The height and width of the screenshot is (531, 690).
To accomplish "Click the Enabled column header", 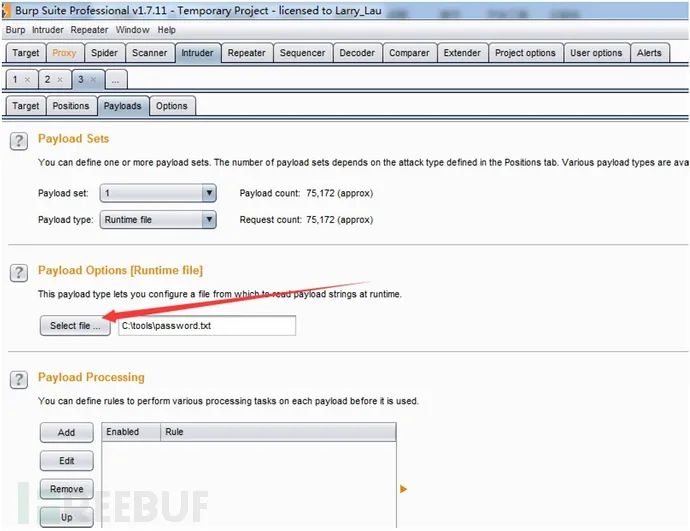I will click(x=131, y=432).
